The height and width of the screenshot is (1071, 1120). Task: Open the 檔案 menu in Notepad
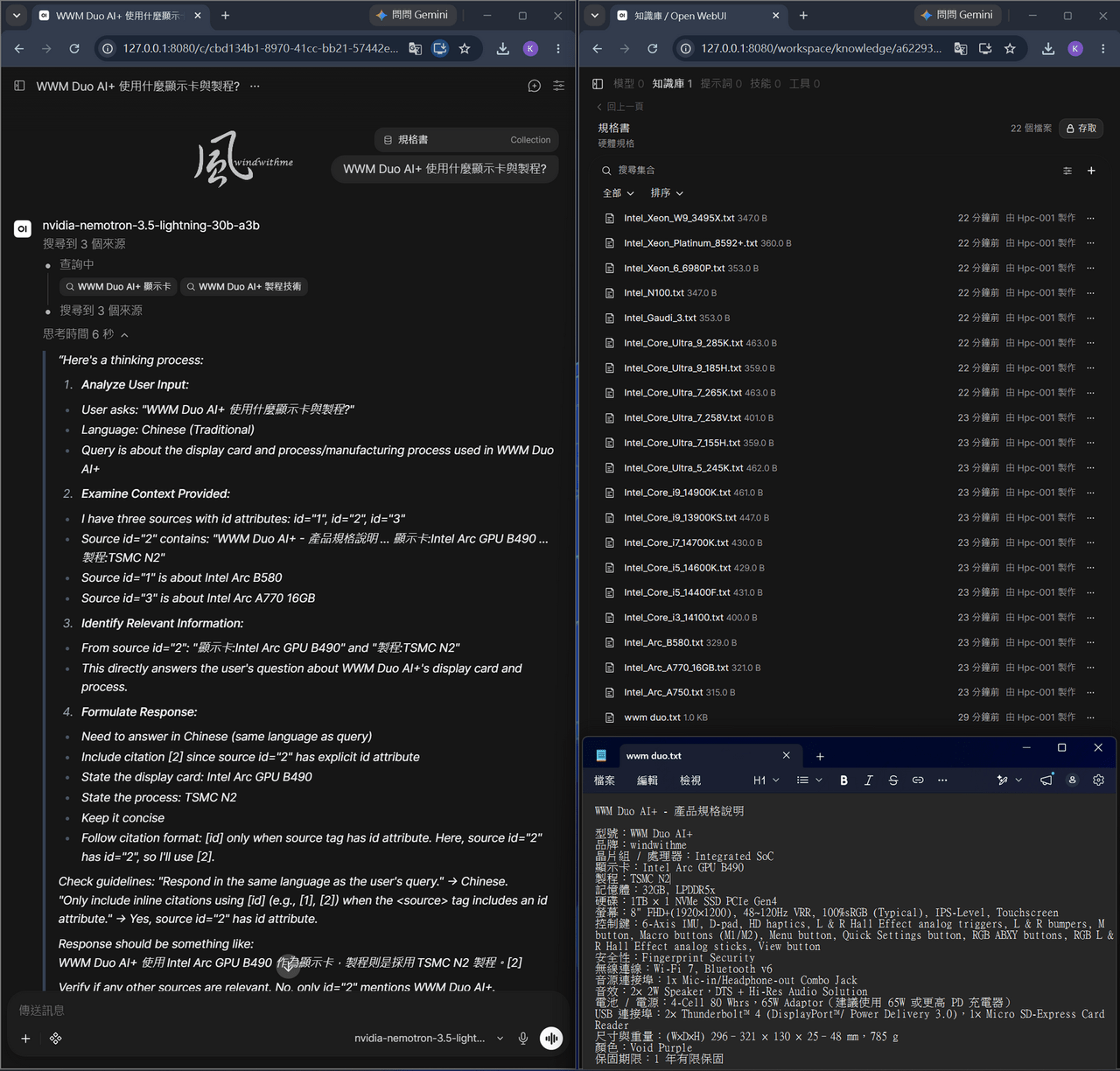(605, 780)
